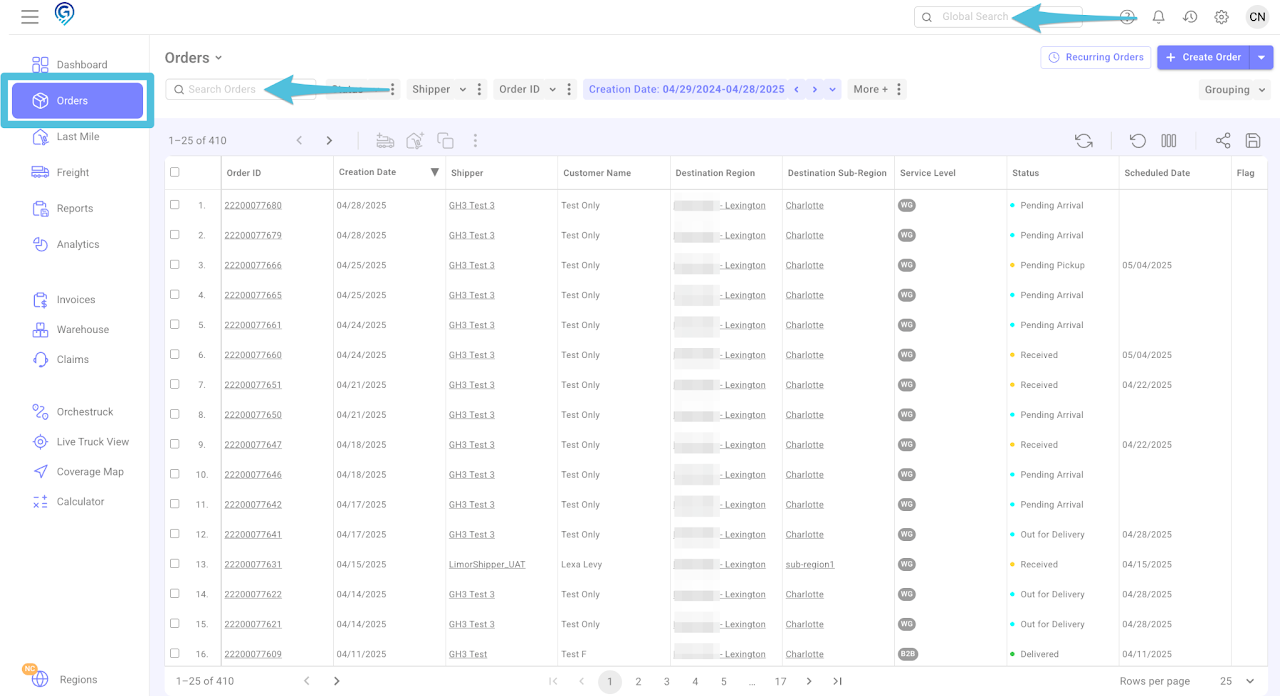Image resolution: width=1280 pixels, height=696 pixels.
Task: Click the refresh orders icon
Action: pos(1084,141)
